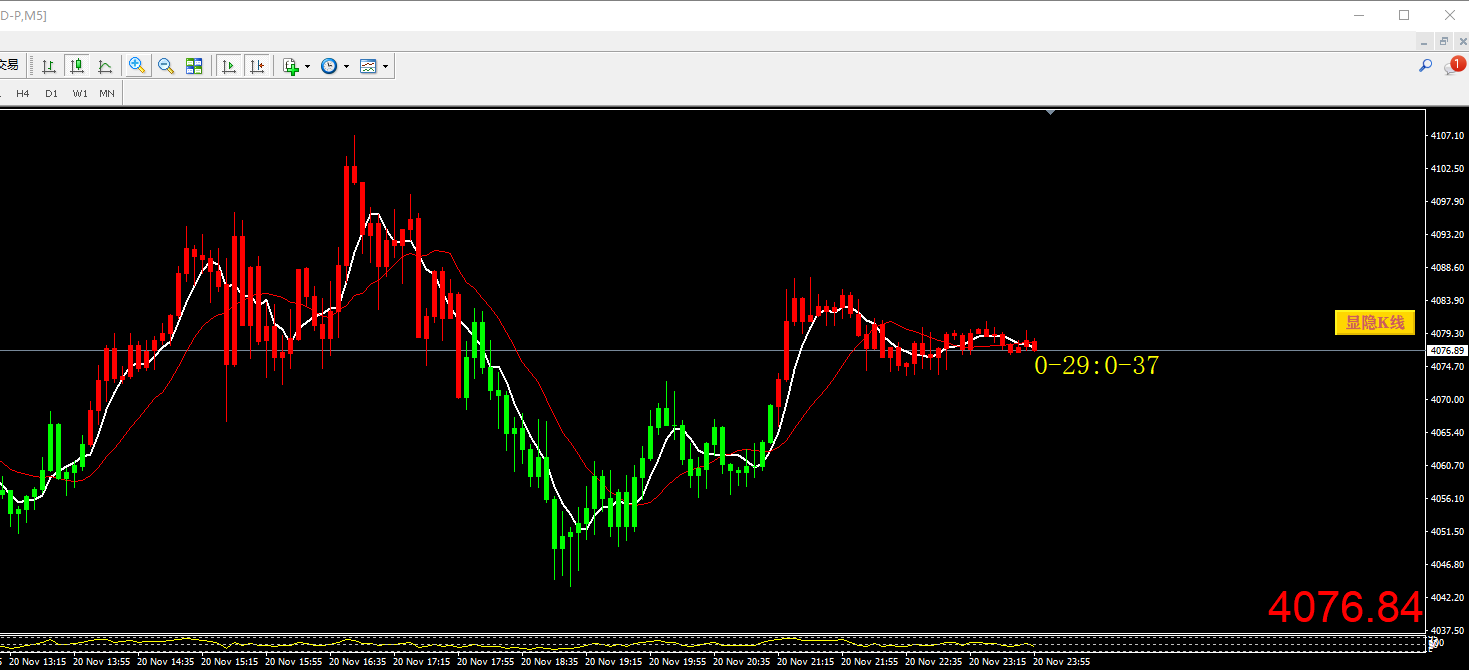
Task: Click the large red 4076.84 price
Action: (x=1345, y=607)
